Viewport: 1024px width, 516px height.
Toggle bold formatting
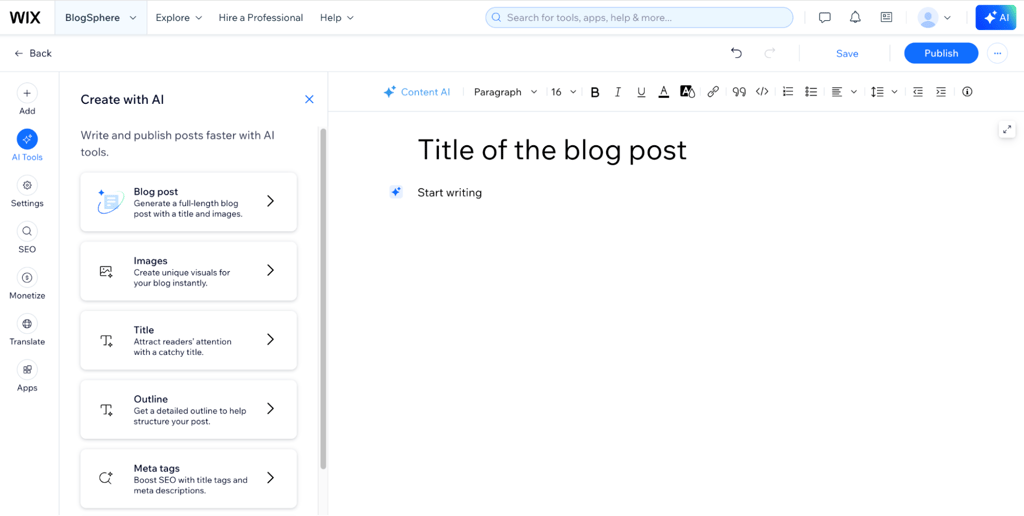595,92
